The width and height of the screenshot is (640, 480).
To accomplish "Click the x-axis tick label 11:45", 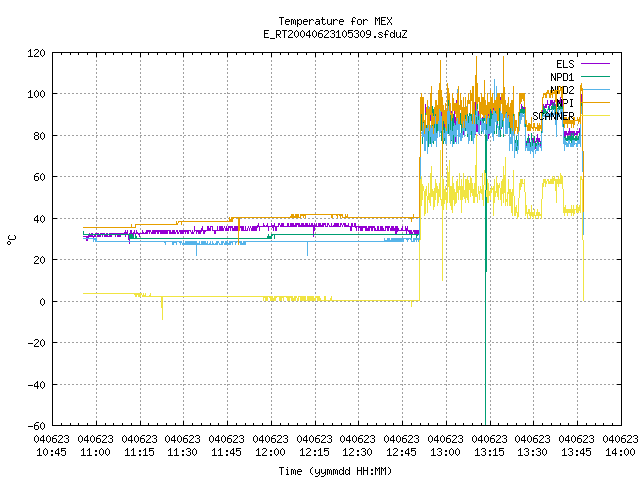I will pyautogui.click(x=227, y=453).
